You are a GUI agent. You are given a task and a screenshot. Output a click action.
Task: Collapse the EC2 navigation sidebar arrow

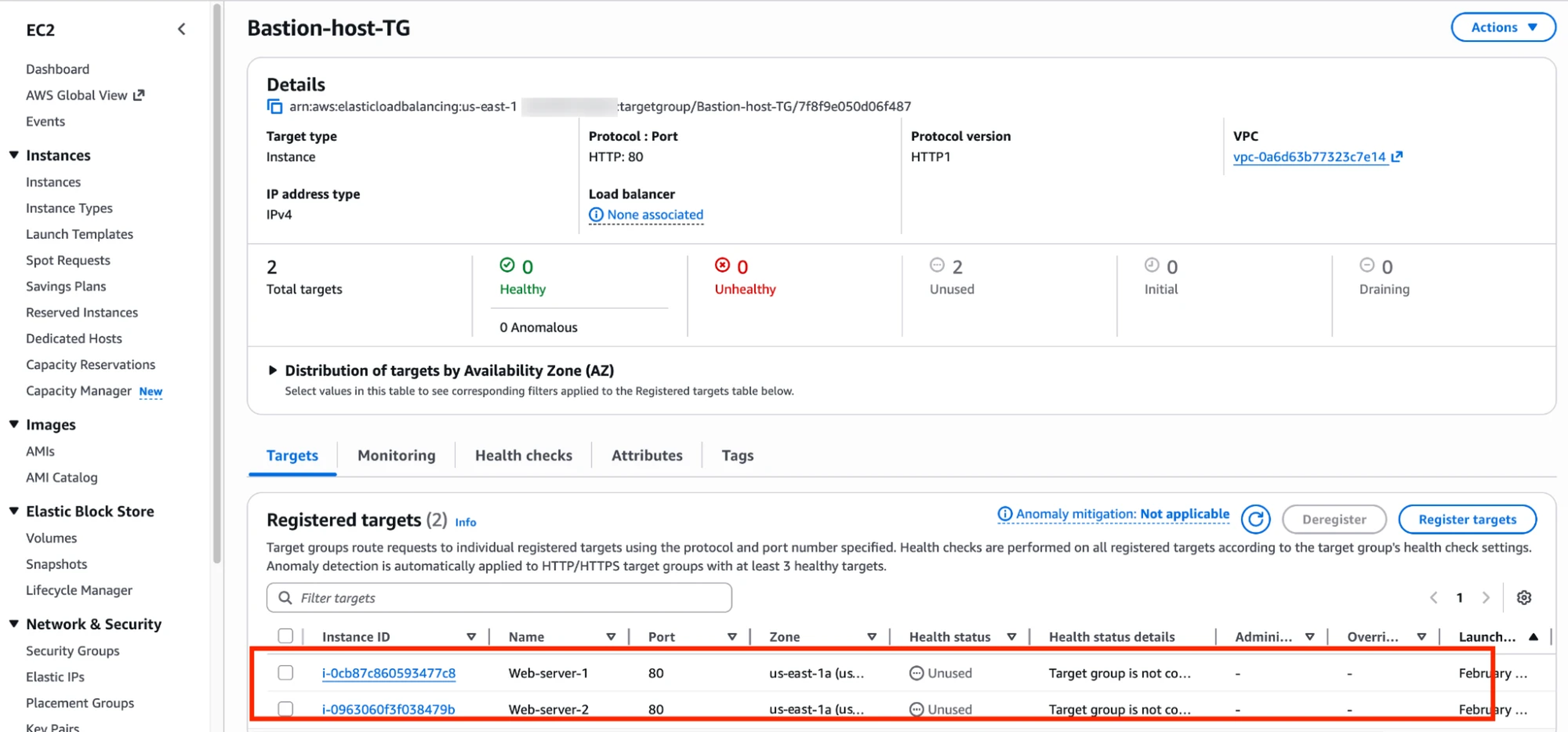pos(181,29)
